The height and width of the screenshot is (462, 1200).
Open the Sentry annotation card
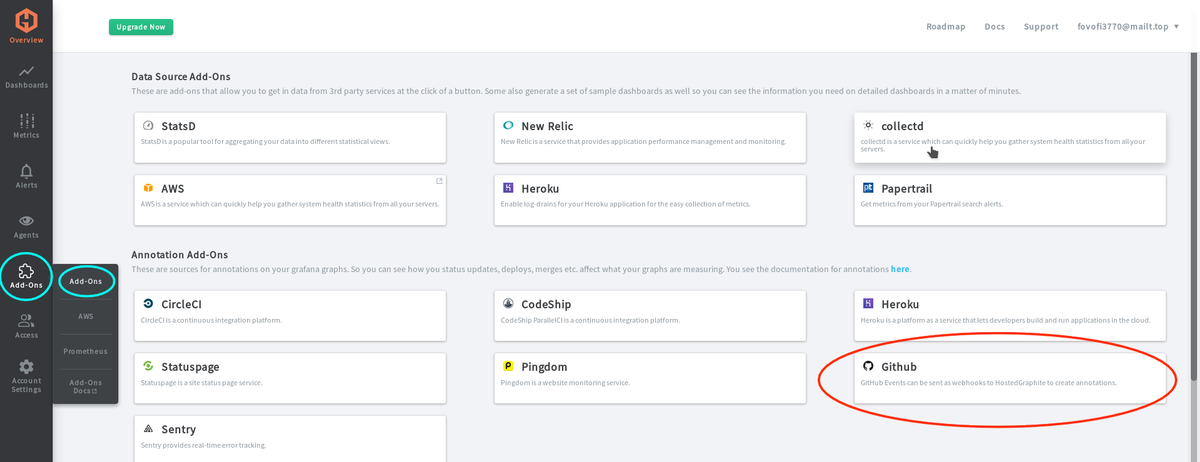coord(290,439)
